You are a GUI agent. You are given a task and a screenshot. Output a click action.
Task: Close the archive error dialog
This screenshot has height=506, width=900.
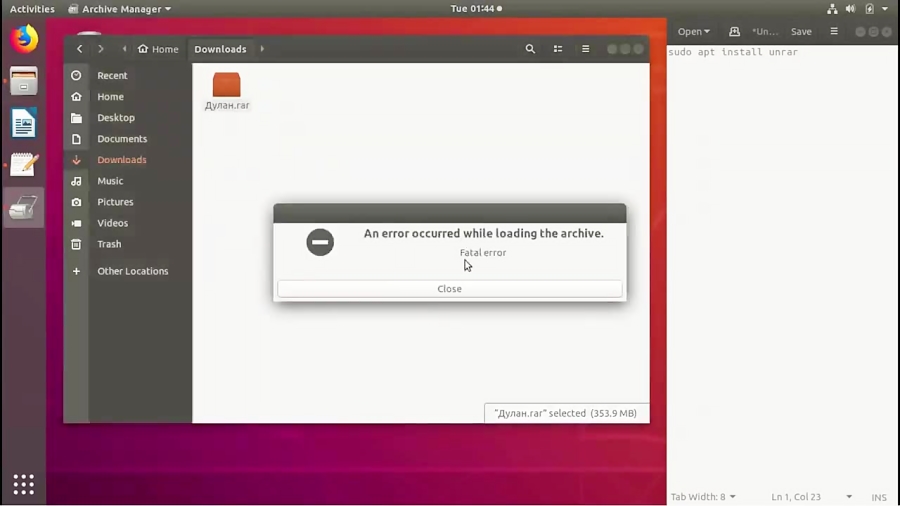(449, 289)
